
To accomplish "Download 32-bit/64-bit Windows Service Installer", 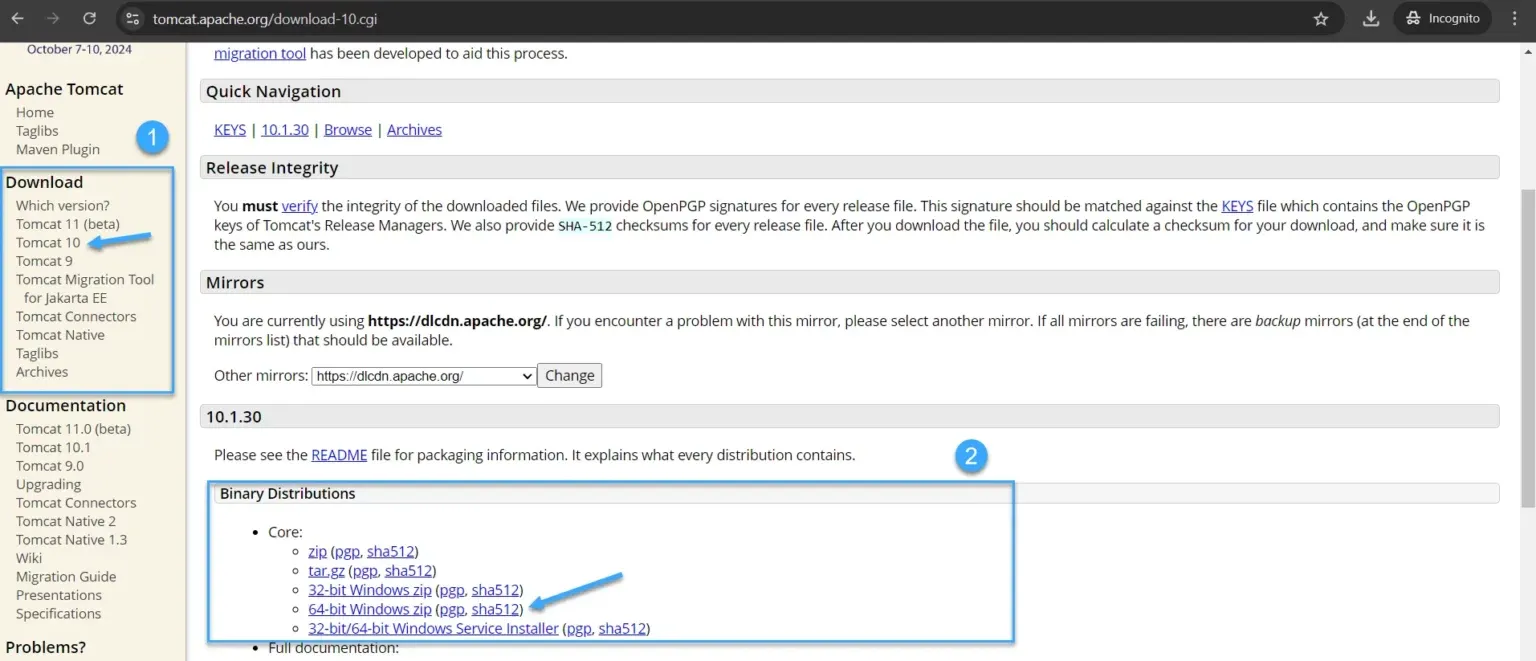I will click(x=433, y=629).
